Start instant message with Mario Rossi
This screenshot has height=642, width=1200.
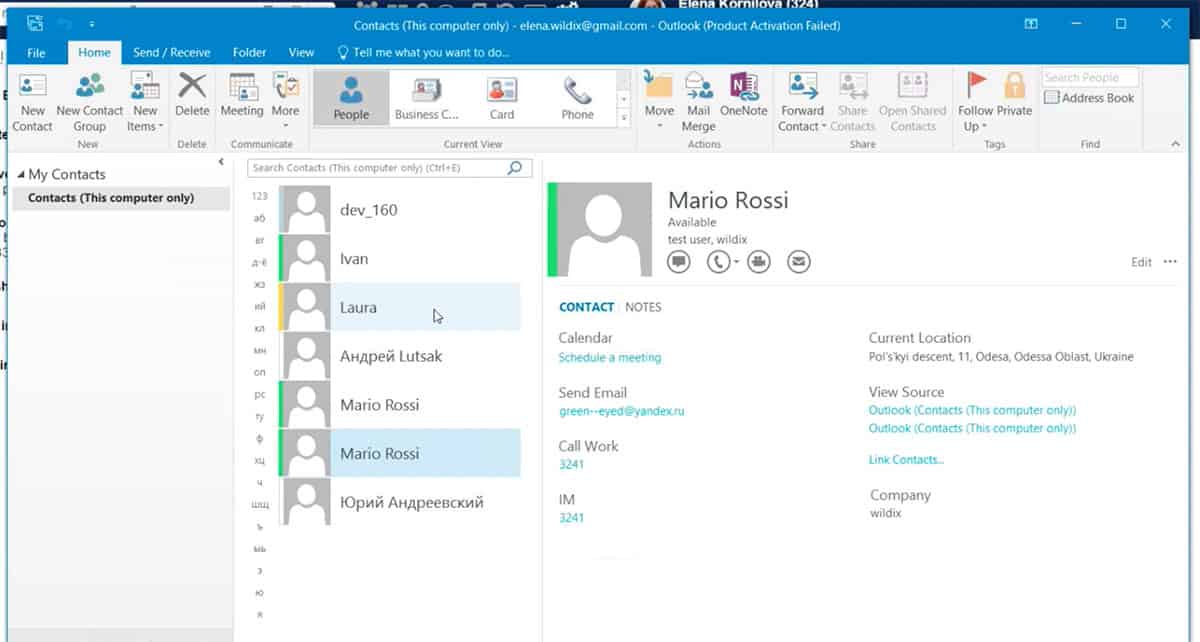point(679,262)
